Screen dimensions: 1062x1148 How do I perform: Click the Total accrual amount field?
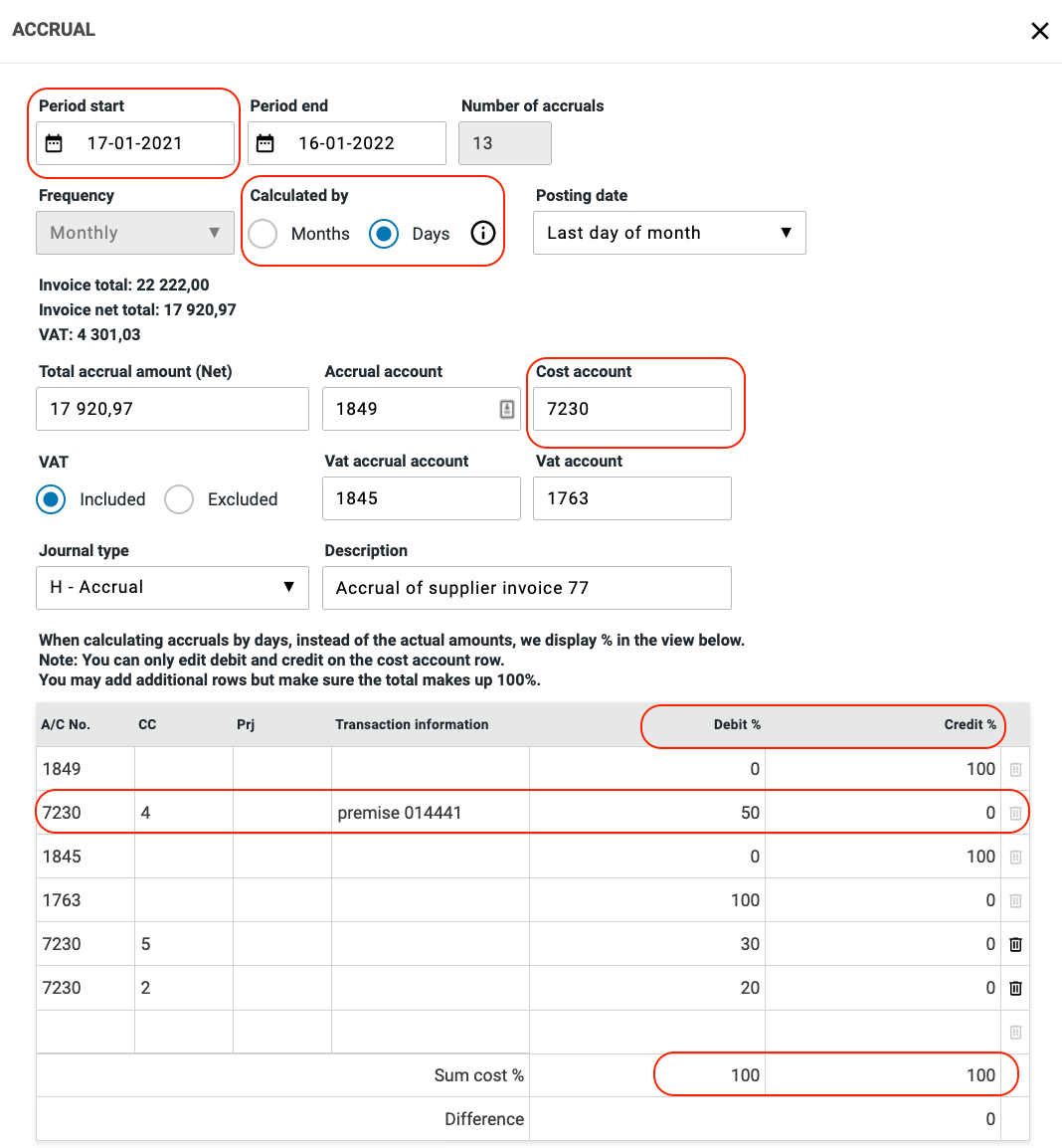click(172, 409)
